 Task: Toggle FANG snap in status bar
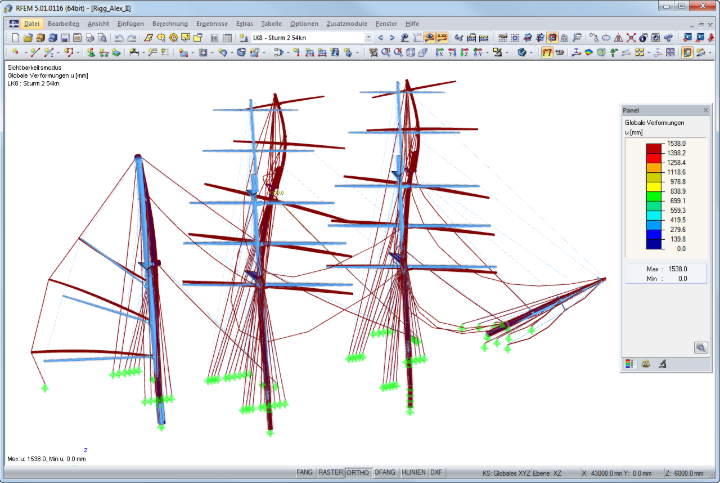pos(304,472)
